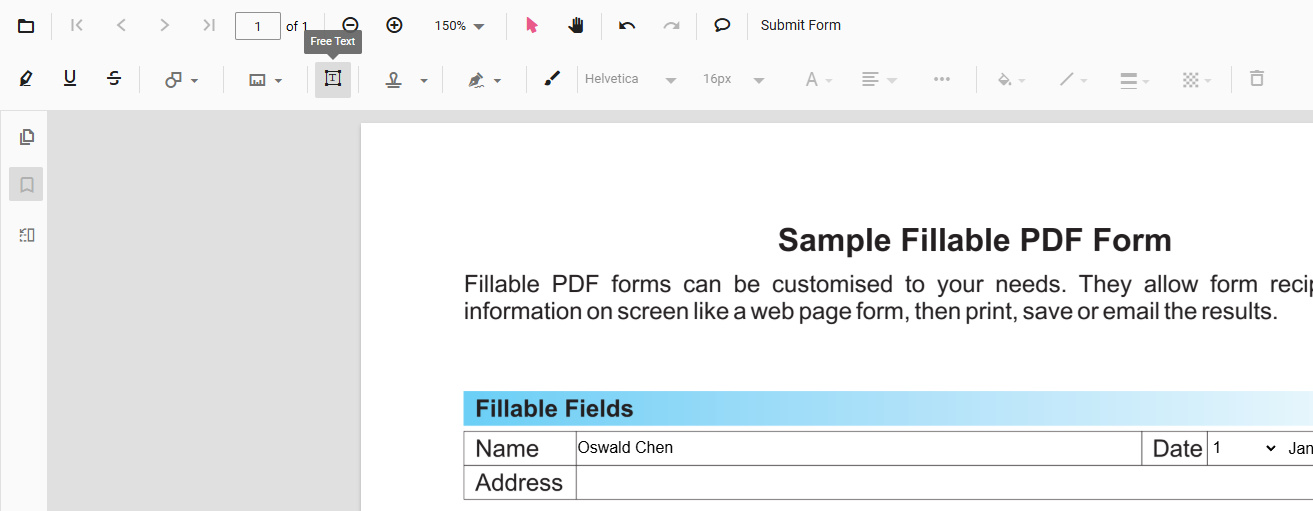Undo the last action
This screenshot has width=1313, height=511.
coord(627,26)
